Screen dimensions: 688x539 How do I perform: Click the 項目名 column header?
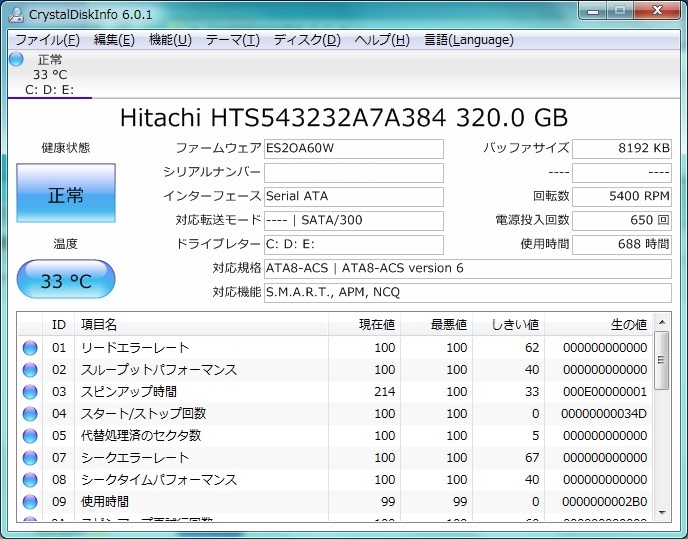(201, 325)
